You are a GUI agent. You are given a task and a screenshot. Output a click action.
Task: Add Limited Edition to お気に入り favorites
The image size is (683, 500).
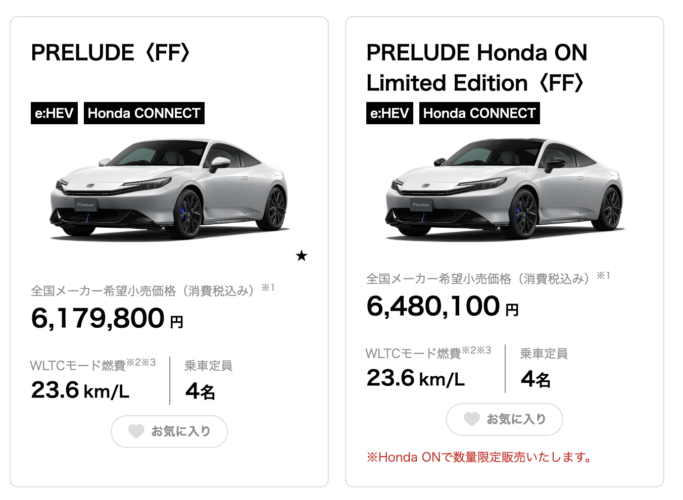click(x=504, y=419)
